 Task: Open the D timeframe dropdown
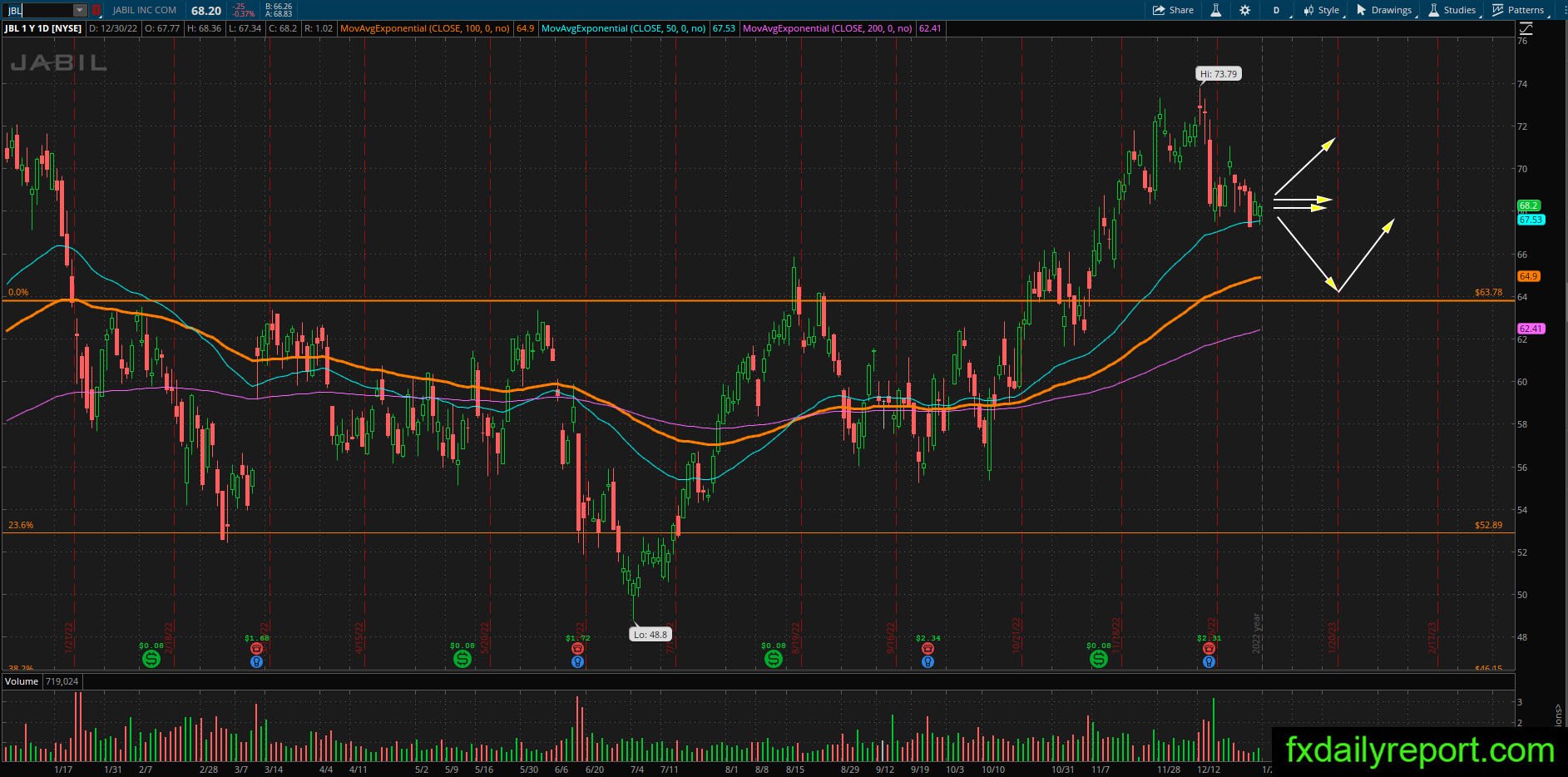click(x=1278, y=10)
